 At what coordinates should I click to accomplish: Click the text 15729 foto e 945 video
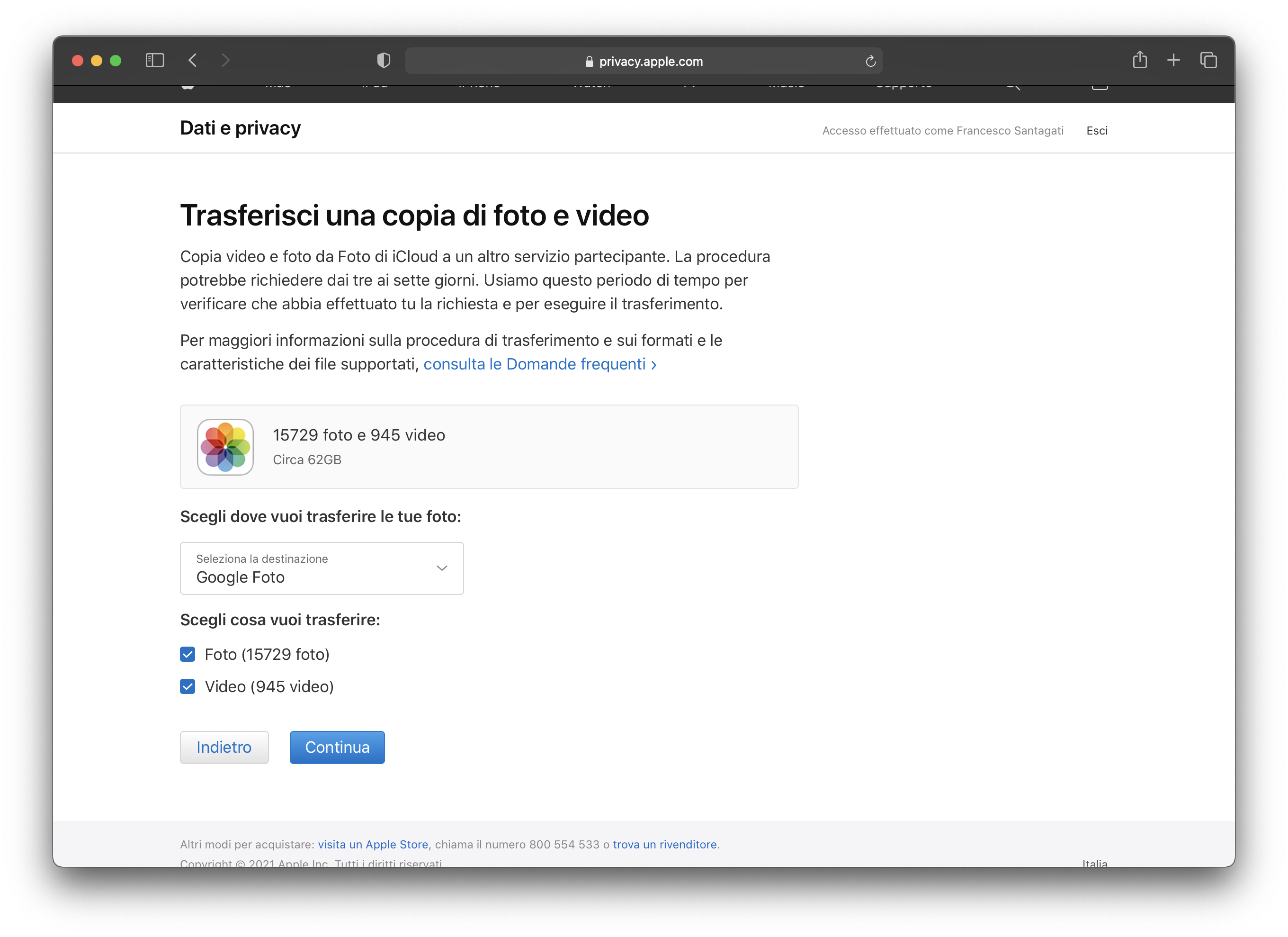coord(359,435)
